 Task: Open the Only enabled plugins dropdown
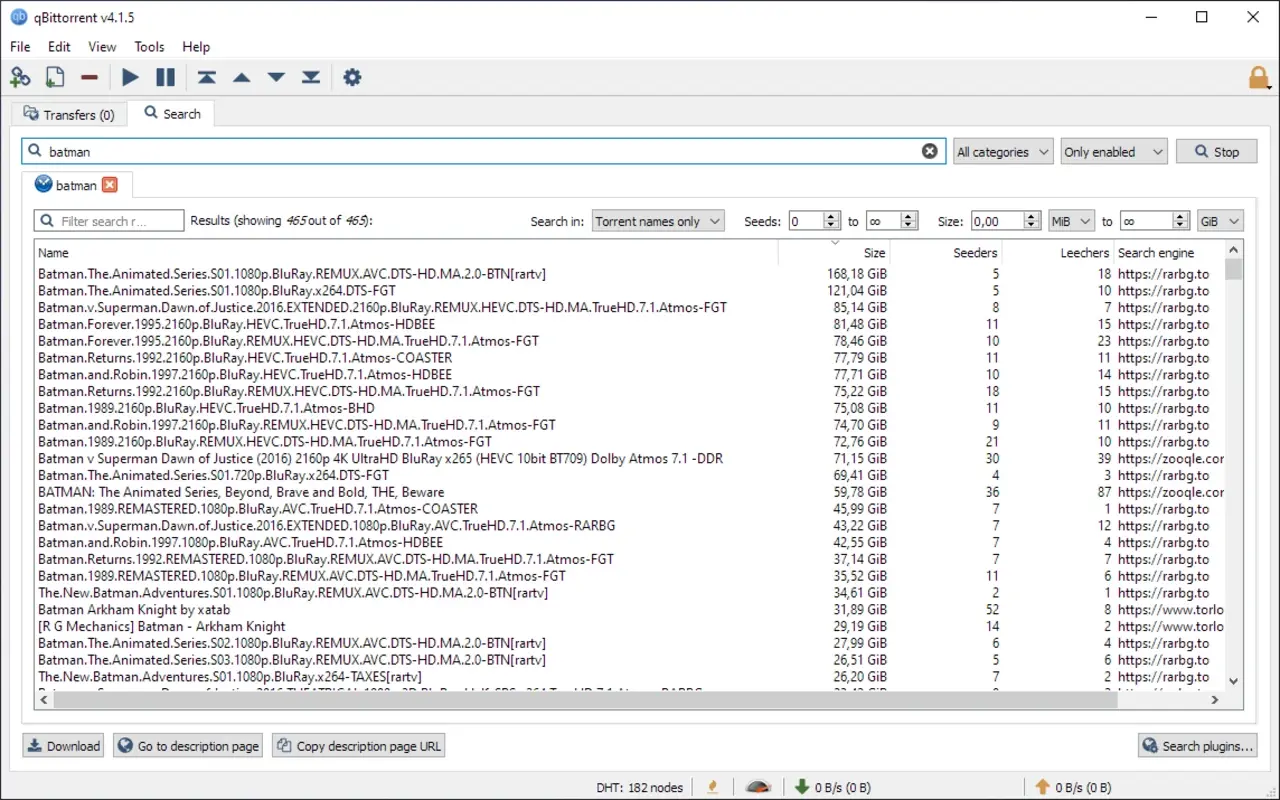pos(1113,151)
